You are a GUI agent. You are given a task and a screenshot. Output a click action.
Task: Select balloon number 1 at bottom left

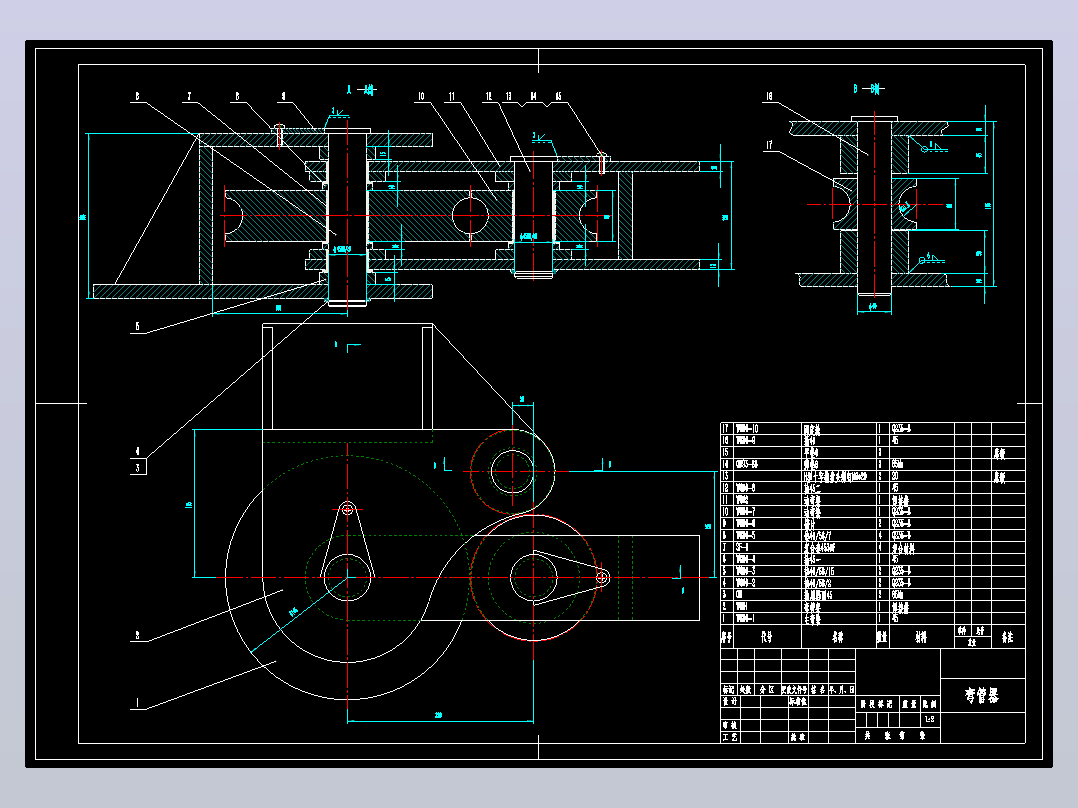point(137,703)
